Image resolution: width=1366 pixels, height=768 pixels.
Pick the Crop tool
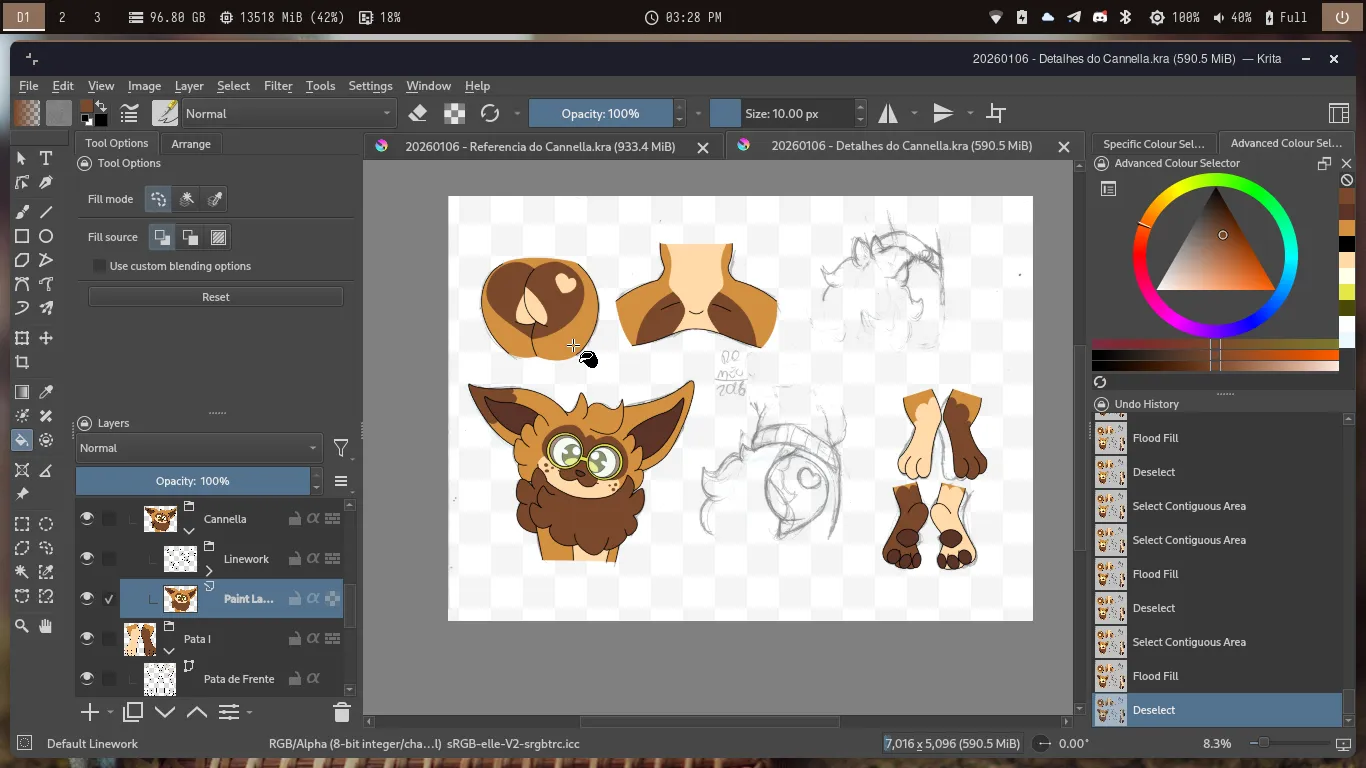tap(22, 363)
